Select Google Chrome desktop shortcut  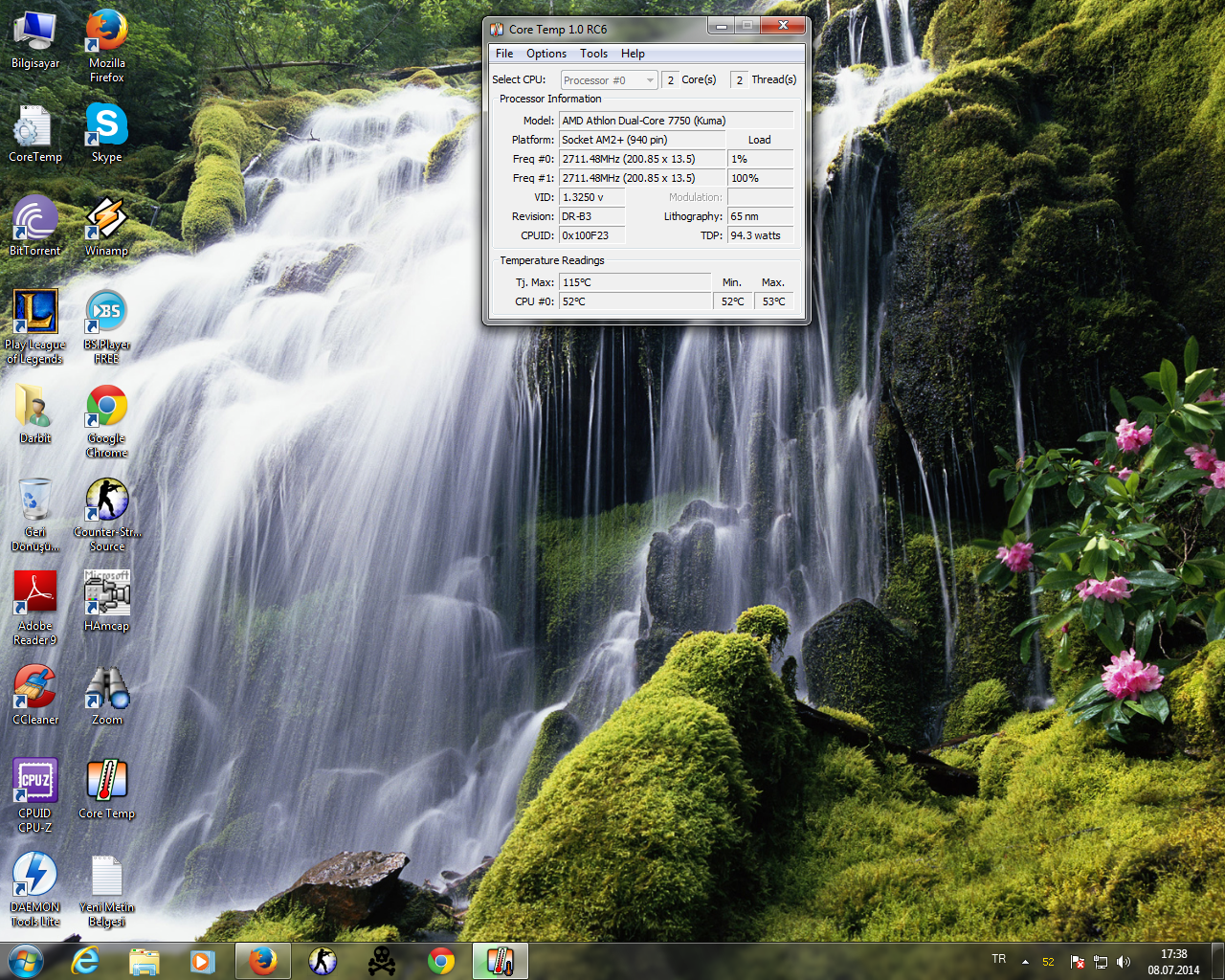[x=107, y=421]
